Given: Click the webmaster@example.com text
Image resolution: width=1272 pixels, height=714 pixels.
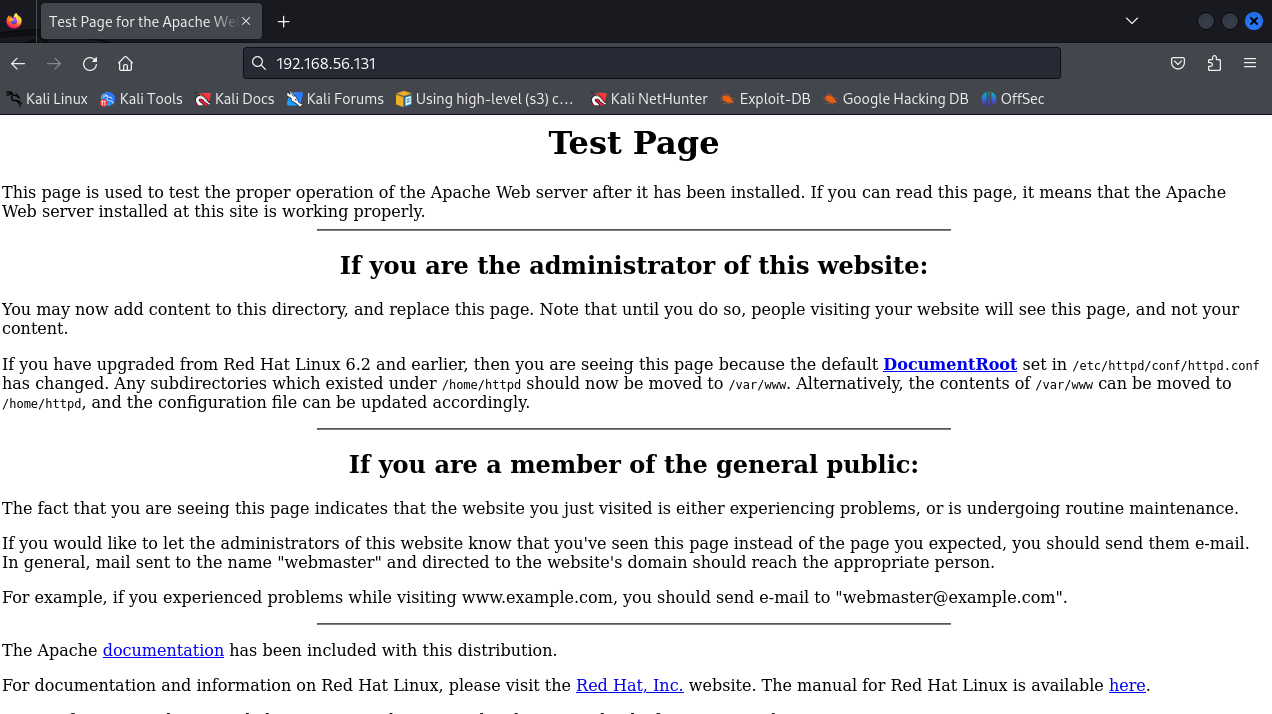Looking at the screenshot, I should [948, 597].
